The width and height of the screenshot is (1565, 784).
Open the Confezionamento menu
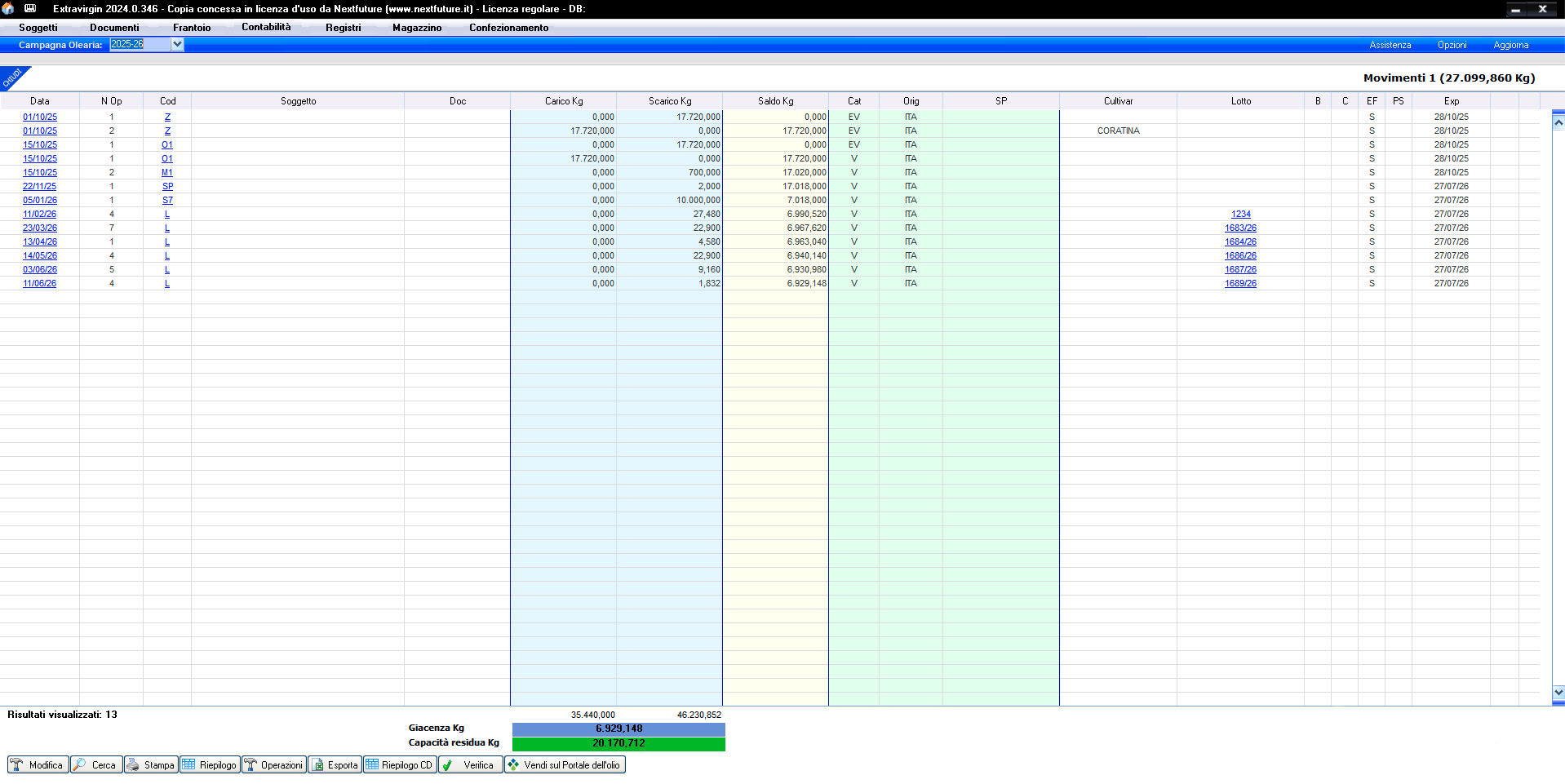coord(508,27)
